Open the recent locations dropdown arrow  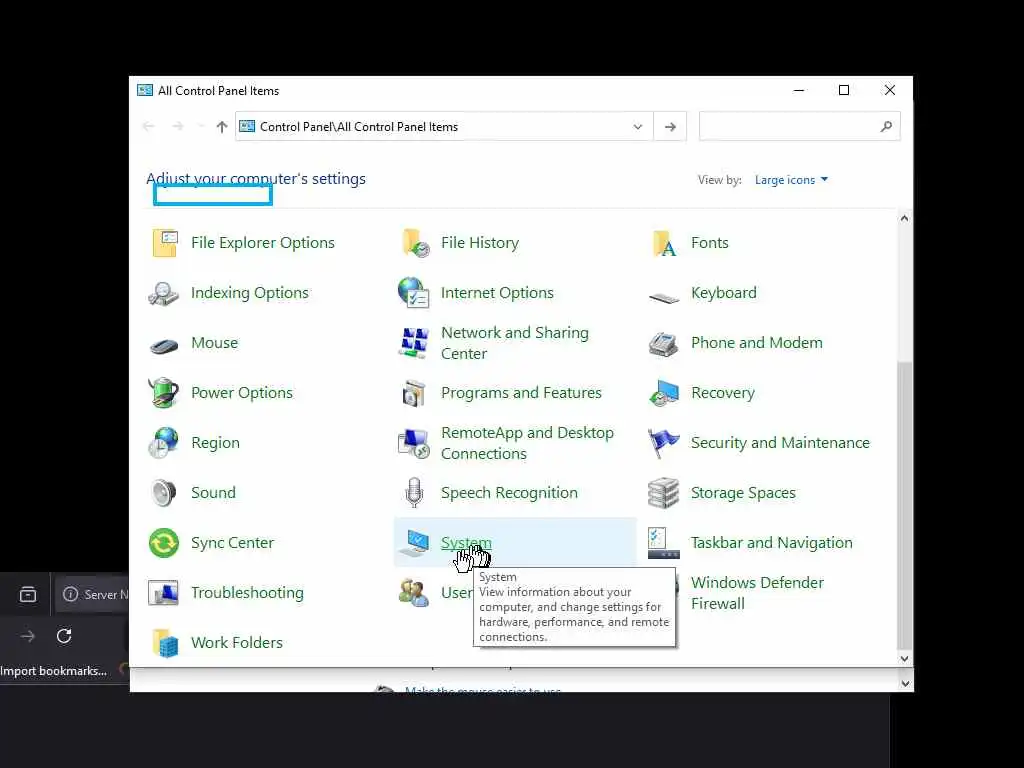pyautogui.click(x=200, y=127)
